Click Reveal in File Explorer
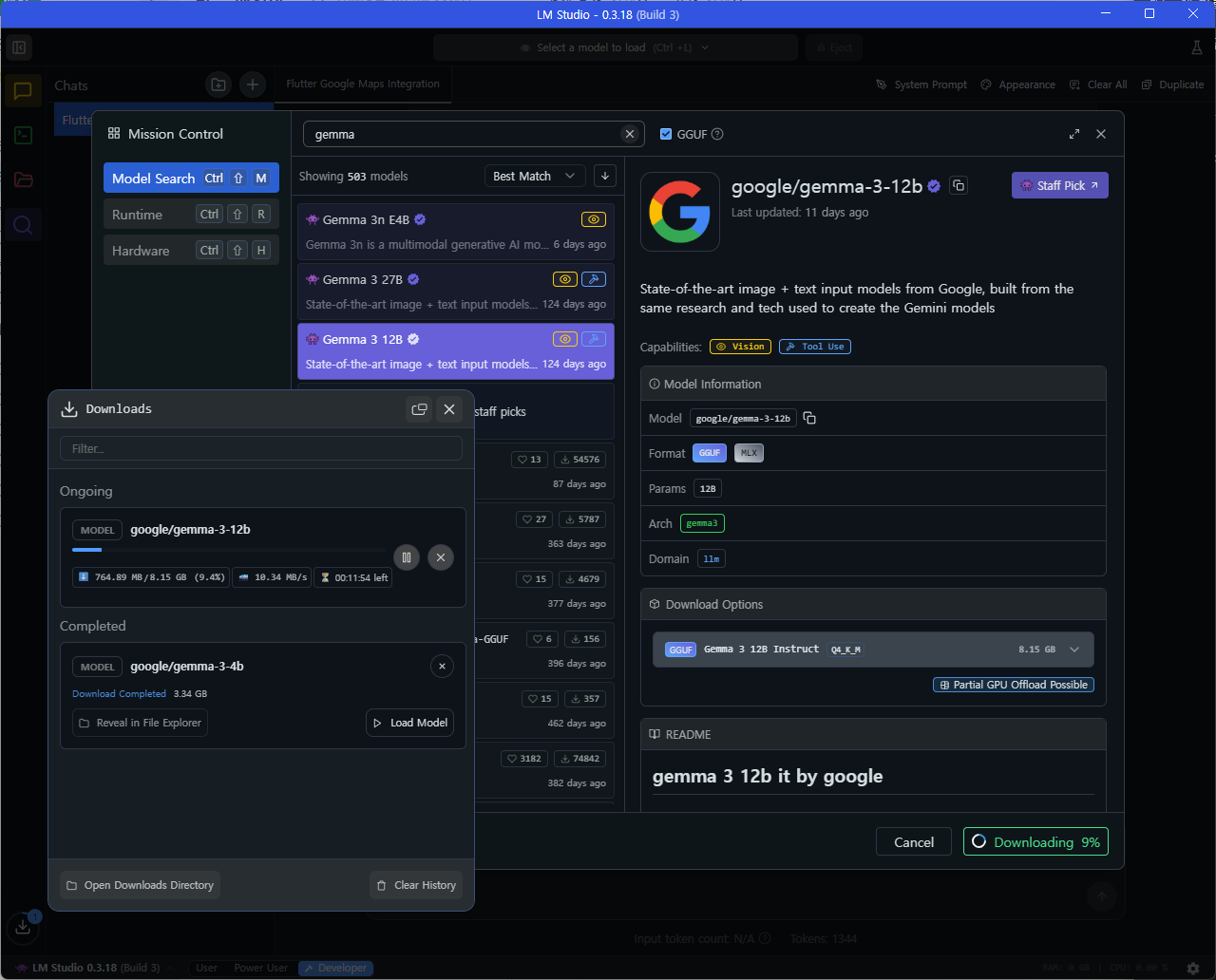This screenshot has width=1216, height=980. (x=140, y=723)
